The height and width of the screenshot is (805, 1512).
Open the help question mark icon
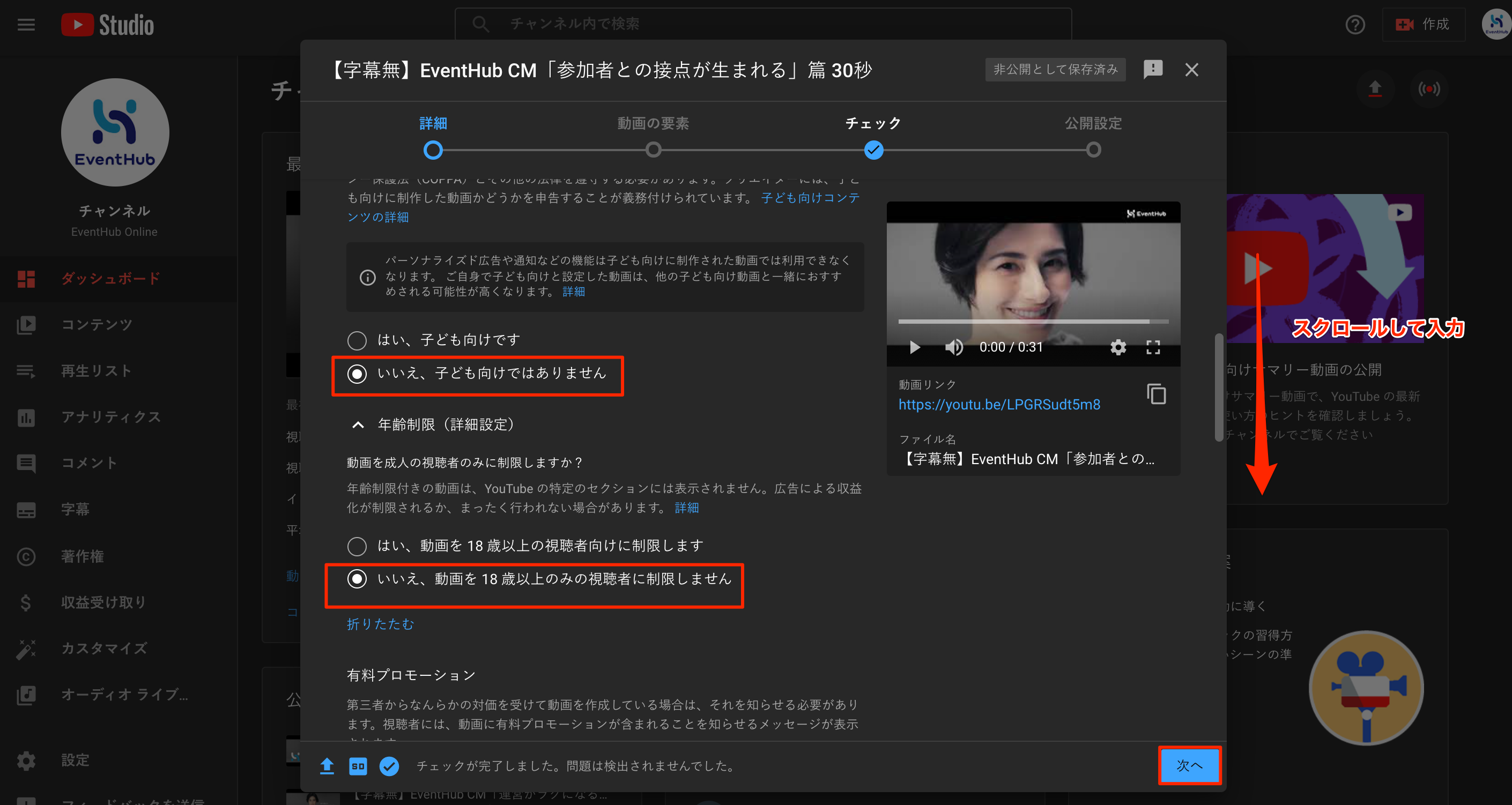(1355, 25)
